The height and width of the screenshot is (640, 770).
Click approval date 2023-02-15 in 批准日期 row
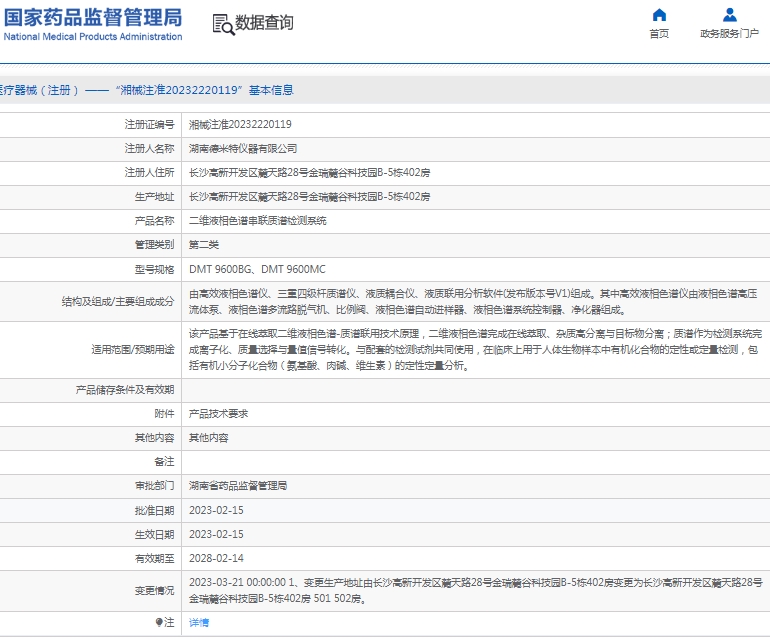point(216,511)
